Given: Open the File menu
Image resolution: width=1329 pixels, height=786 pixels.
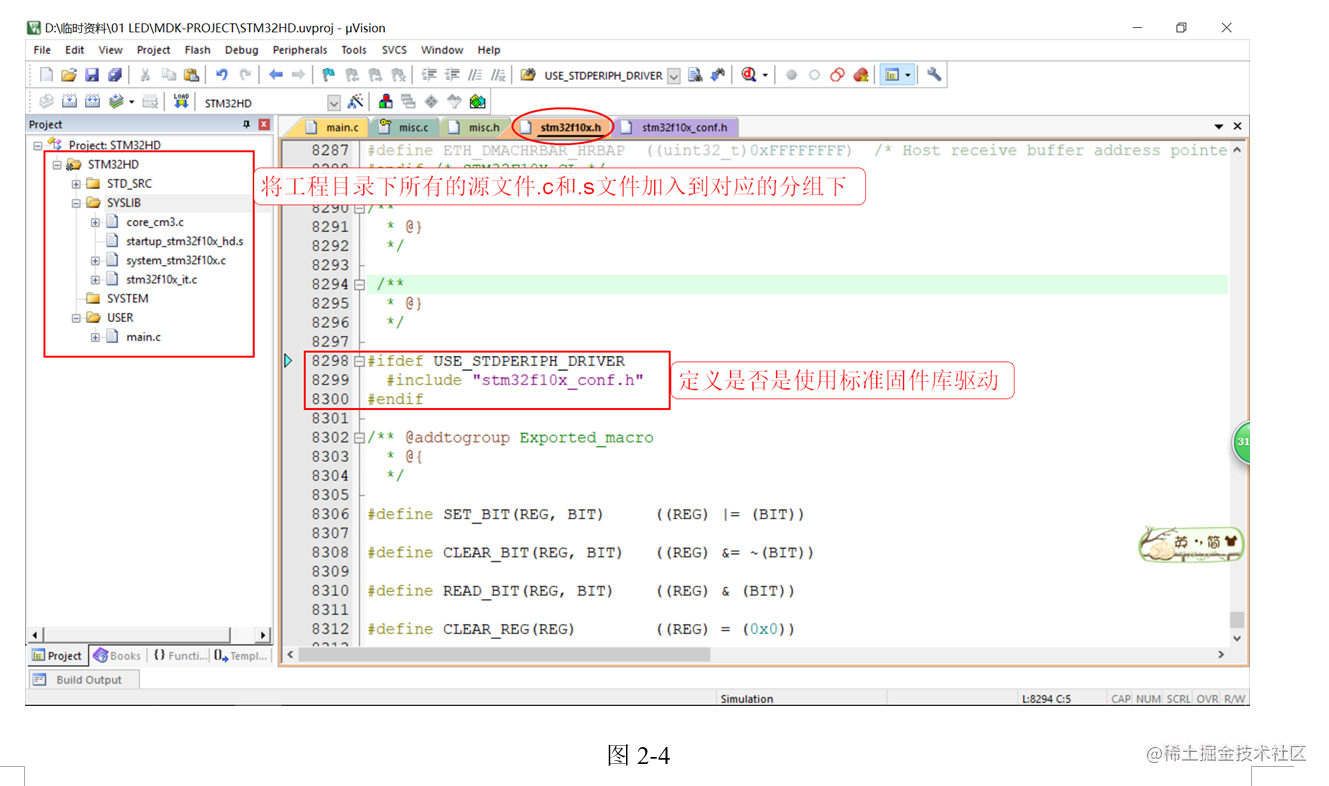Looking at the screenshot, I should pyautogui.click(x=42, y=50).
